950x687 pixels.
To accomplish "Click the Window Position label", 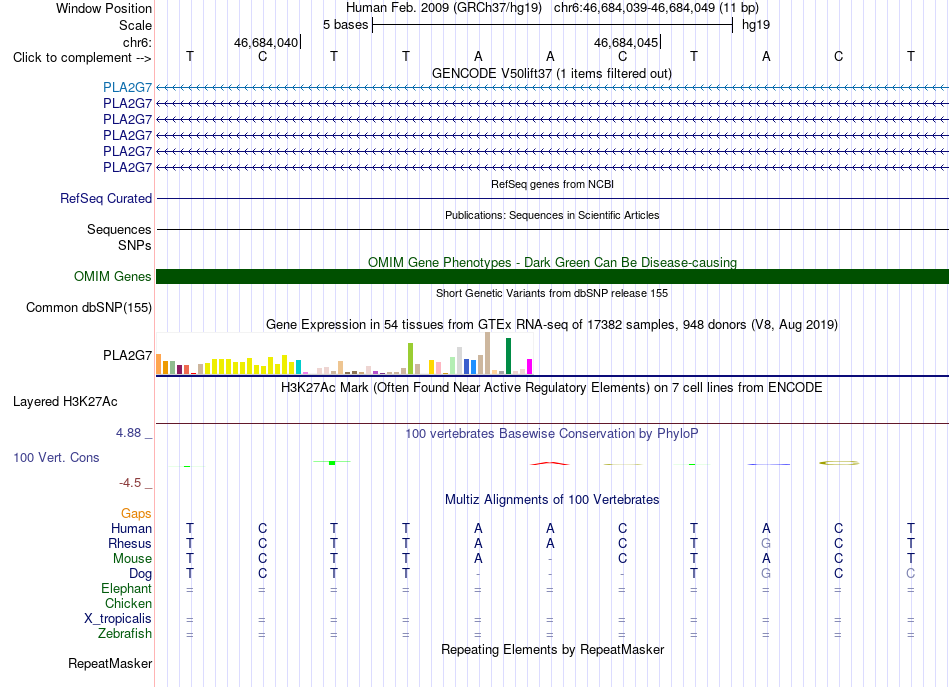I will [x=104, y=8].
